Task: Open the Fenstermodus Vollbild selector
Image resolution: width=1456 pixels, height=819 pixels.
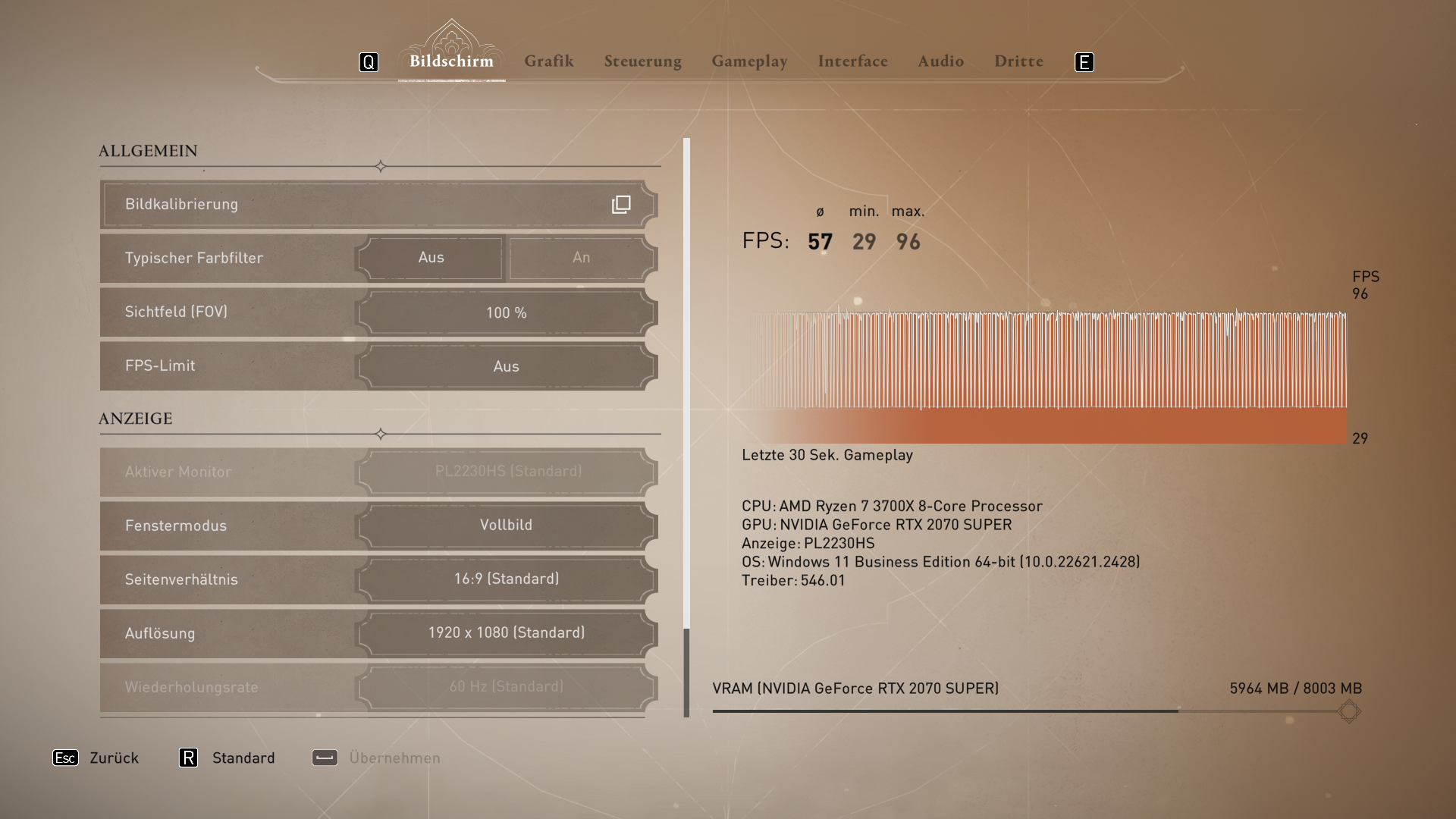Action: pos(506,526)
